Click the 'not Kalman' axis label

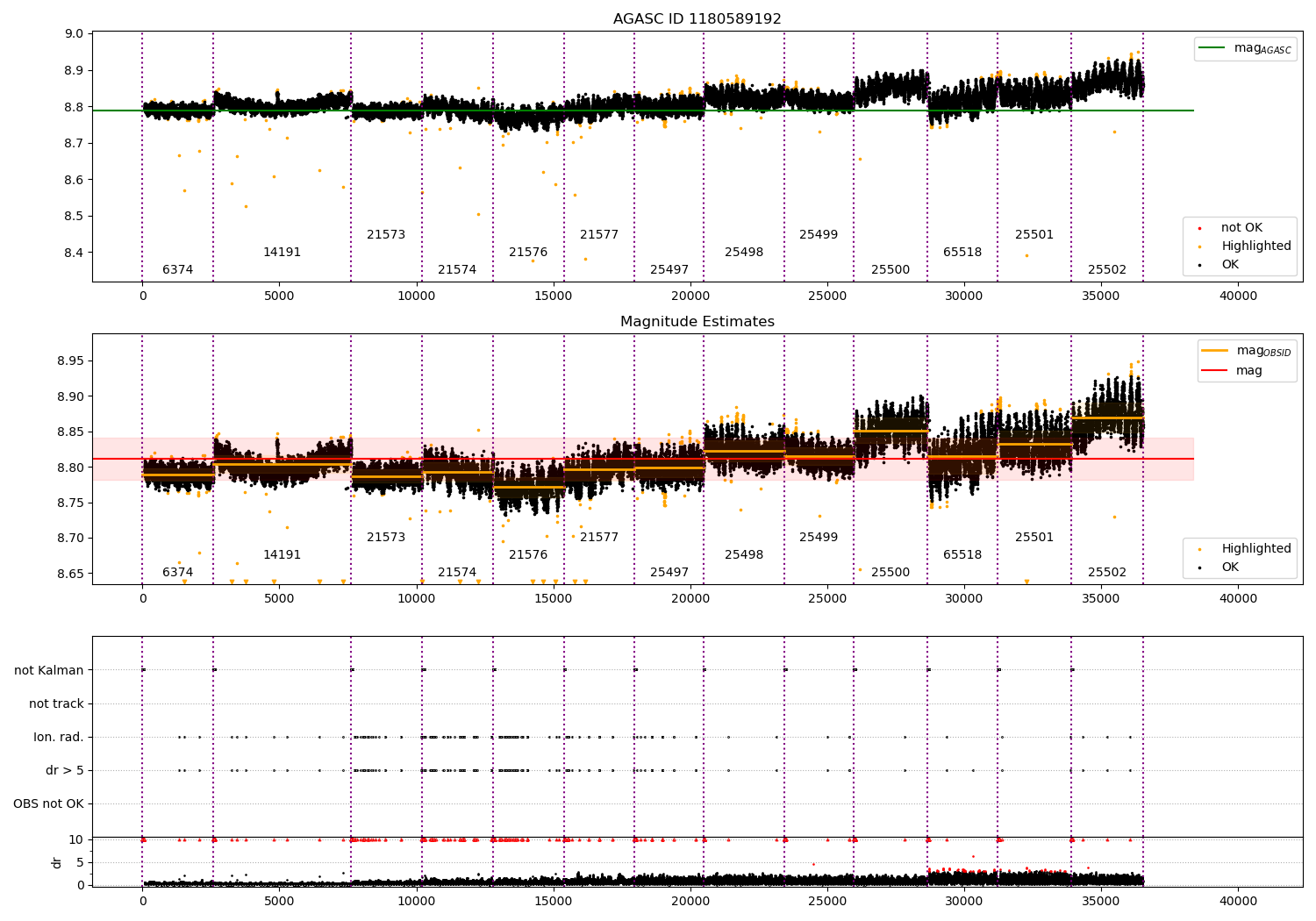point(49,670)
